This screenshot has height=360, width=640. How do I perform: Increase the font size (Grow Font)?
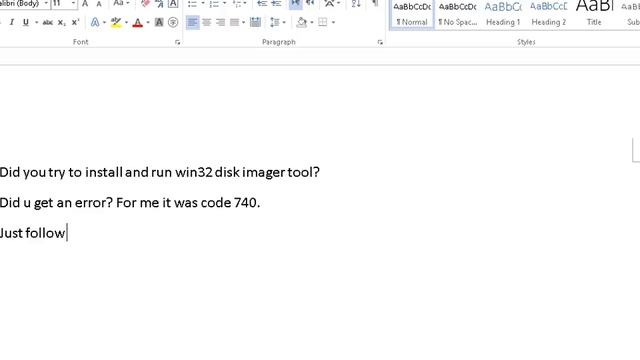pos(85,4)
